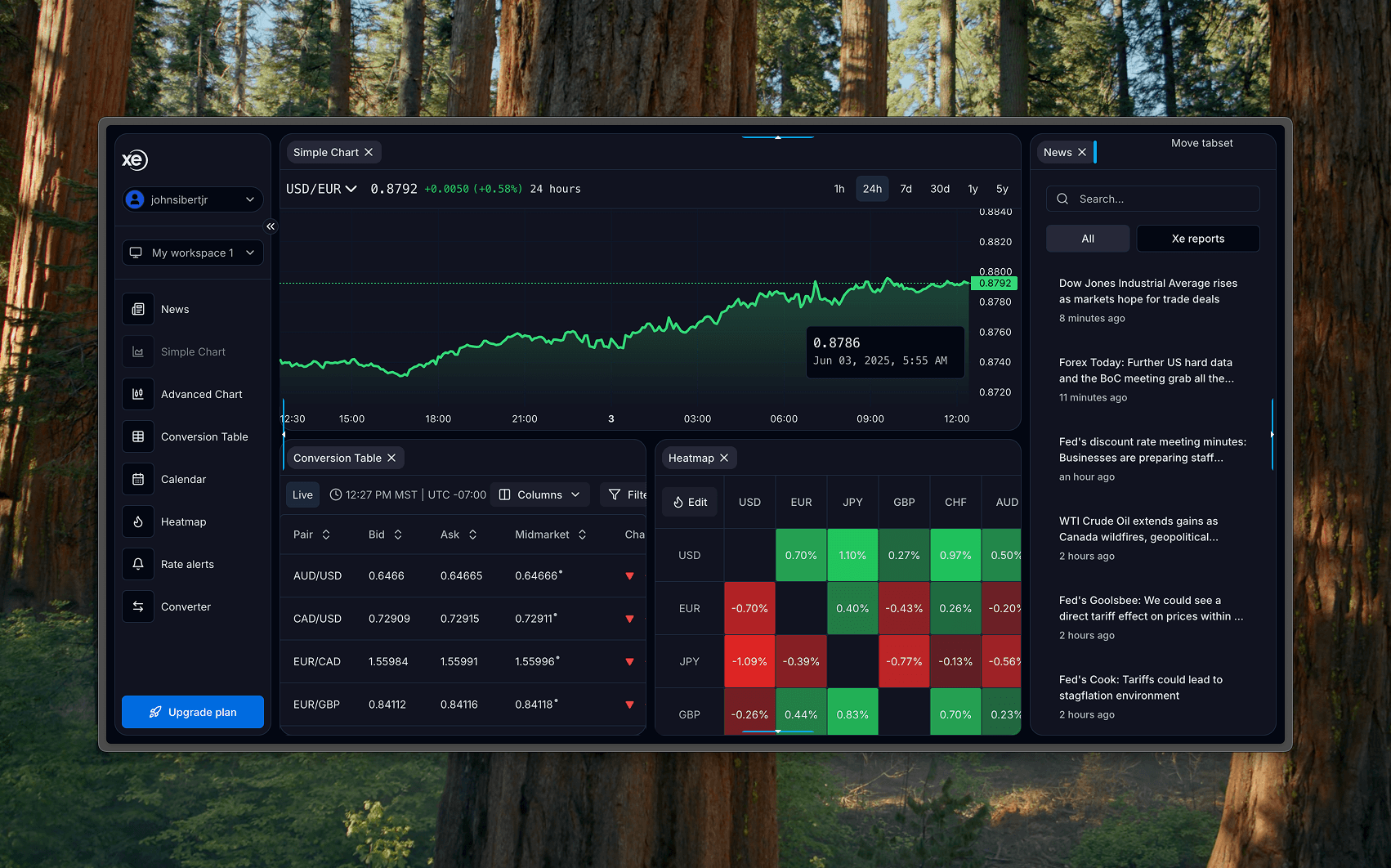The width and height of the screenshot is (1391, 868).
Task: Switch news filter to Xe reports
Action: (x=1197, y=238)
